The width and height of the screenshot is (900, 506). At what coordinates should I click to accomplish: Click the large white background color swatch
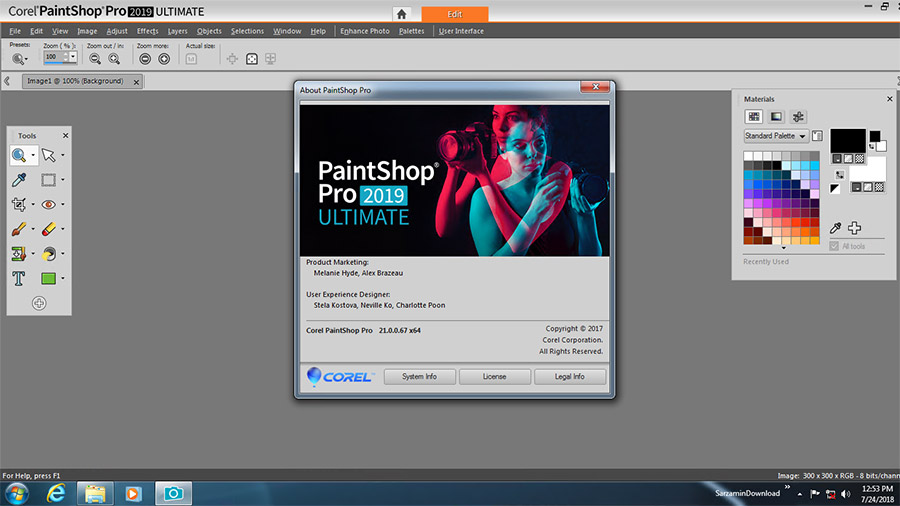(867, 170)
